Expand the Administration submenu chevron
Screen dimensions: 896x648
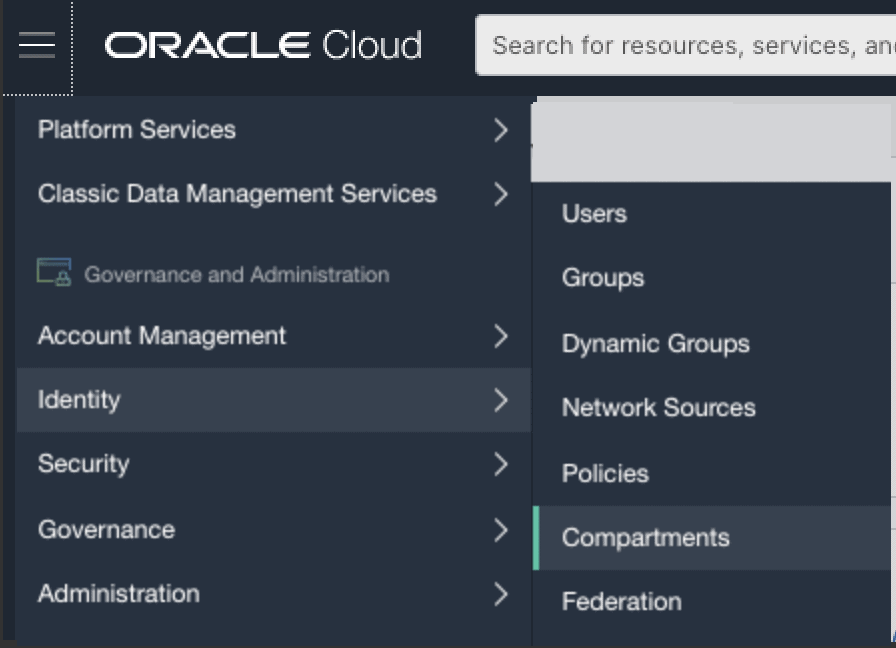pyautogui.click(x=501, y=594)
